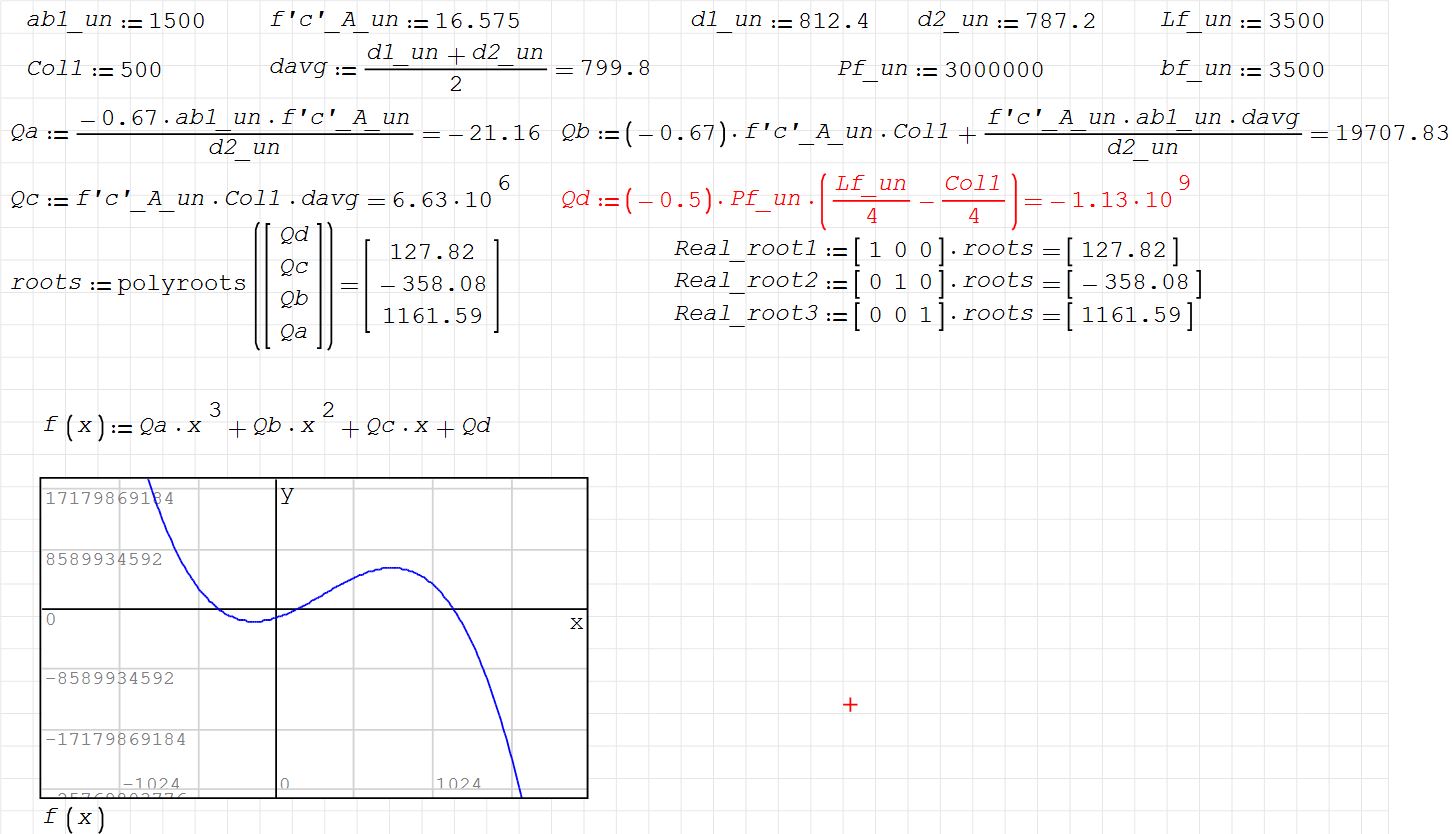Select the Col1 assignment 500
1452x834 pixels.
[140, 70]
